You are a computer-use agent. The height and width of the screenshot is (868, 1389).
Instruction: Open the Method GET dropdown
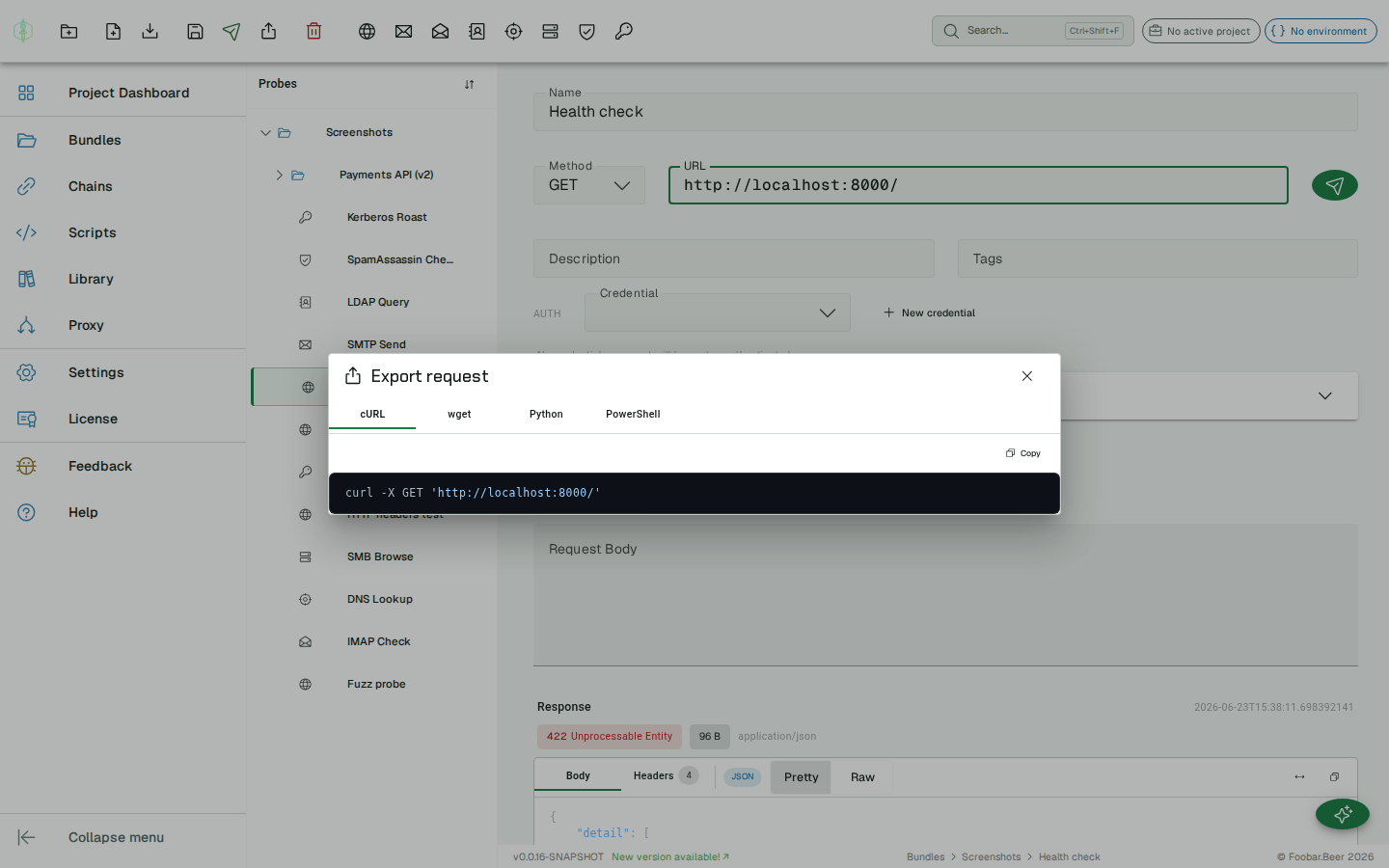[x=589, y=185]
